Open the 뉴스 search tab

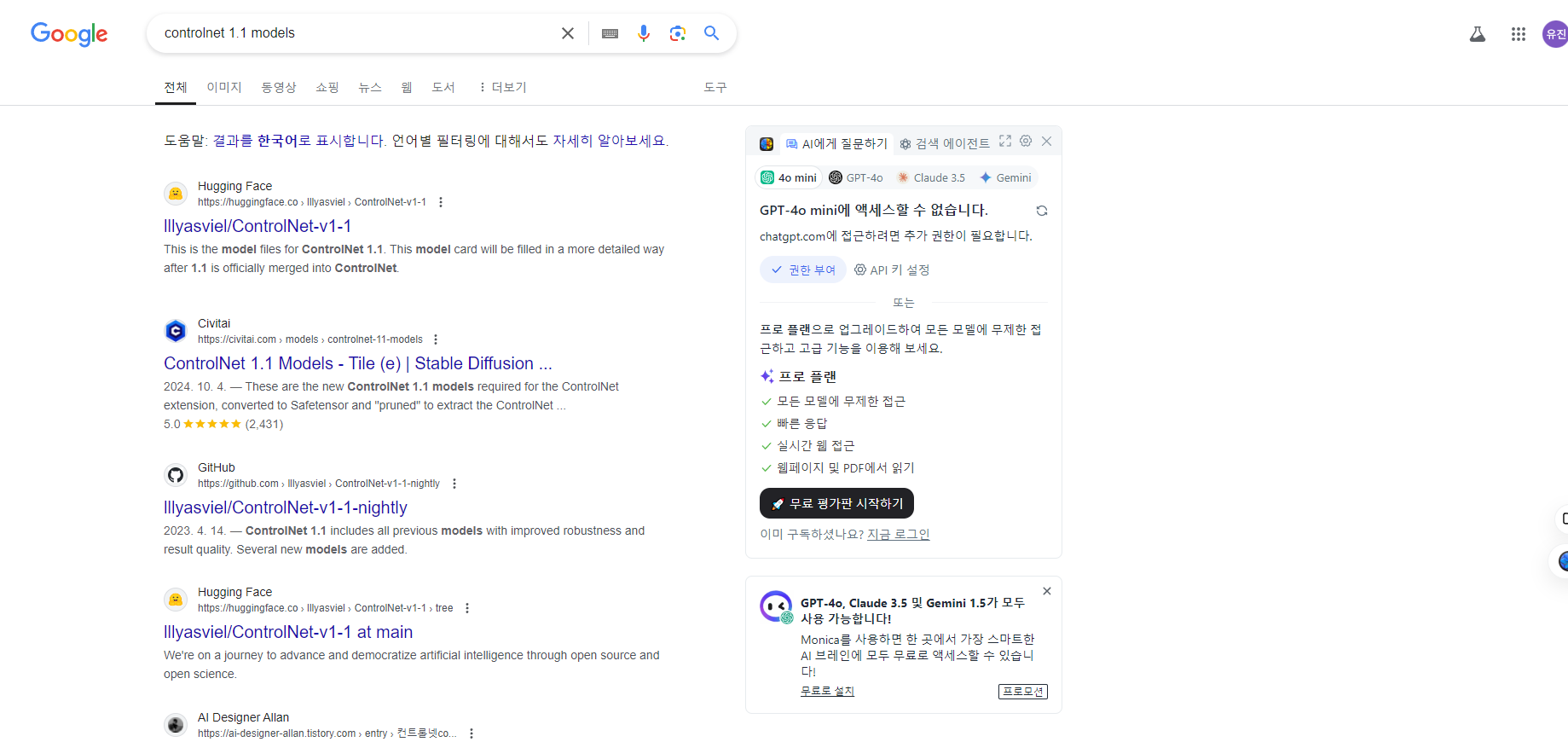pyautogui.click(x=370, y=87)
